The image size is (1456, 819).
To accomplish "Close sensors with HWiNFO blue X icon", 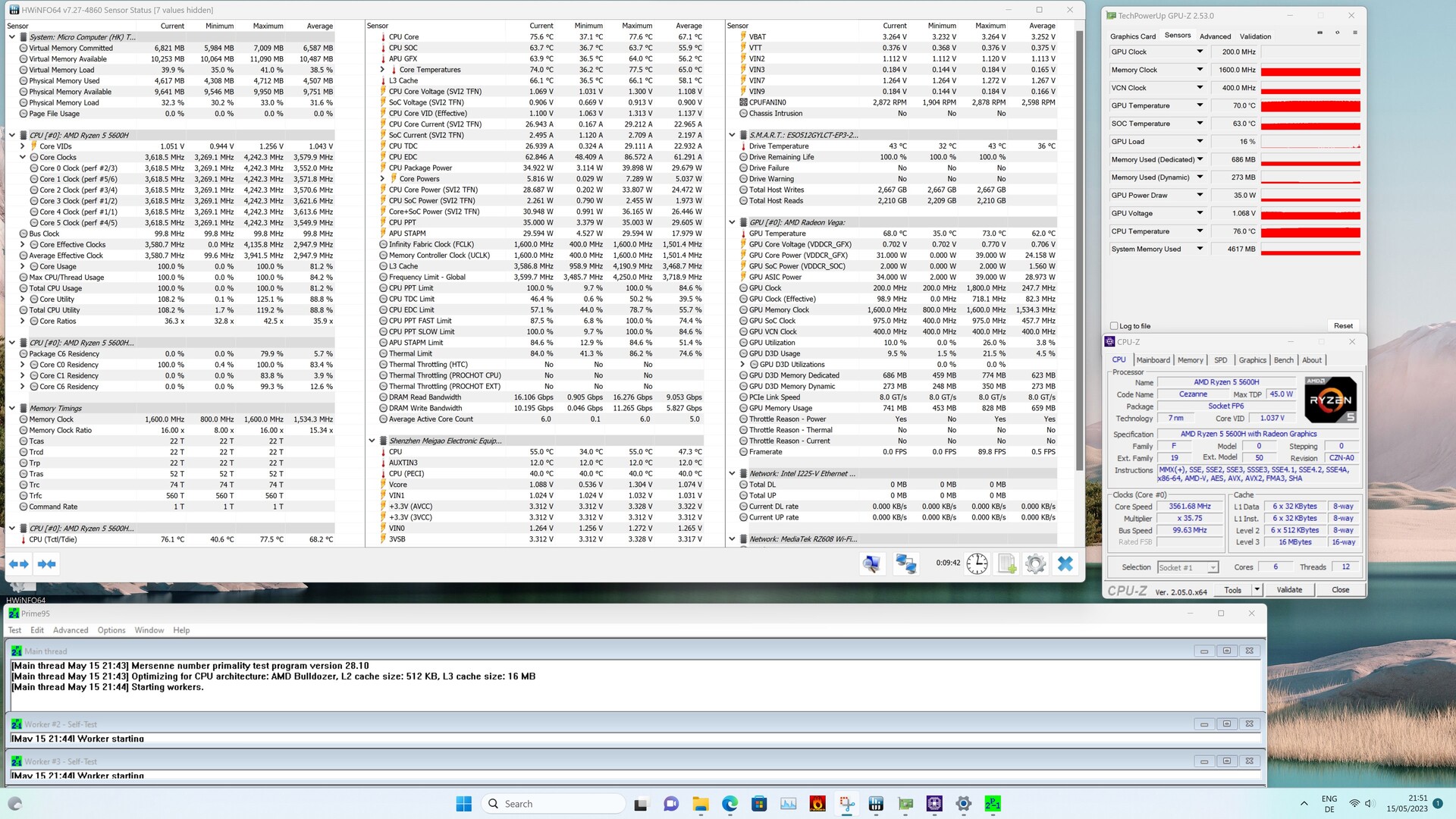I will pos(1065,563).
